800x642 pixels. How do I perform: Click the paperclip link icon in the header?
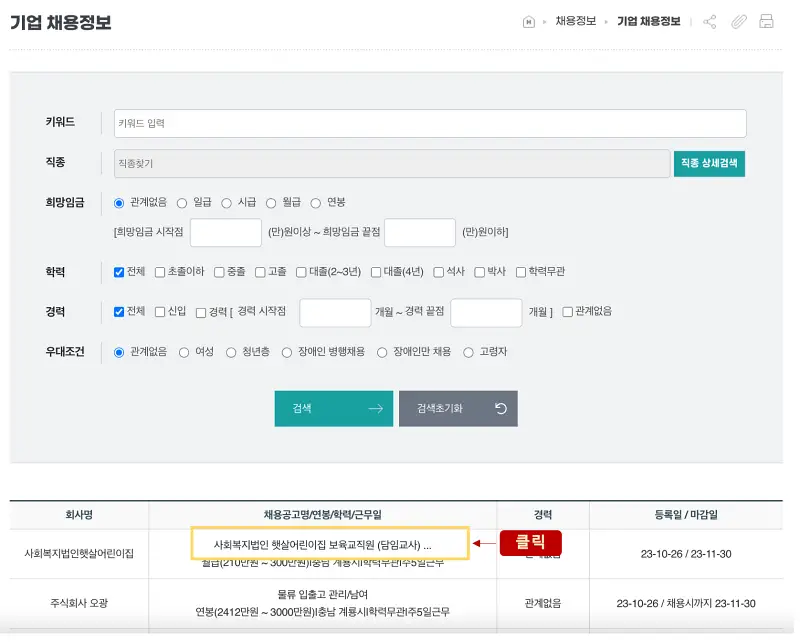[738, 22]
